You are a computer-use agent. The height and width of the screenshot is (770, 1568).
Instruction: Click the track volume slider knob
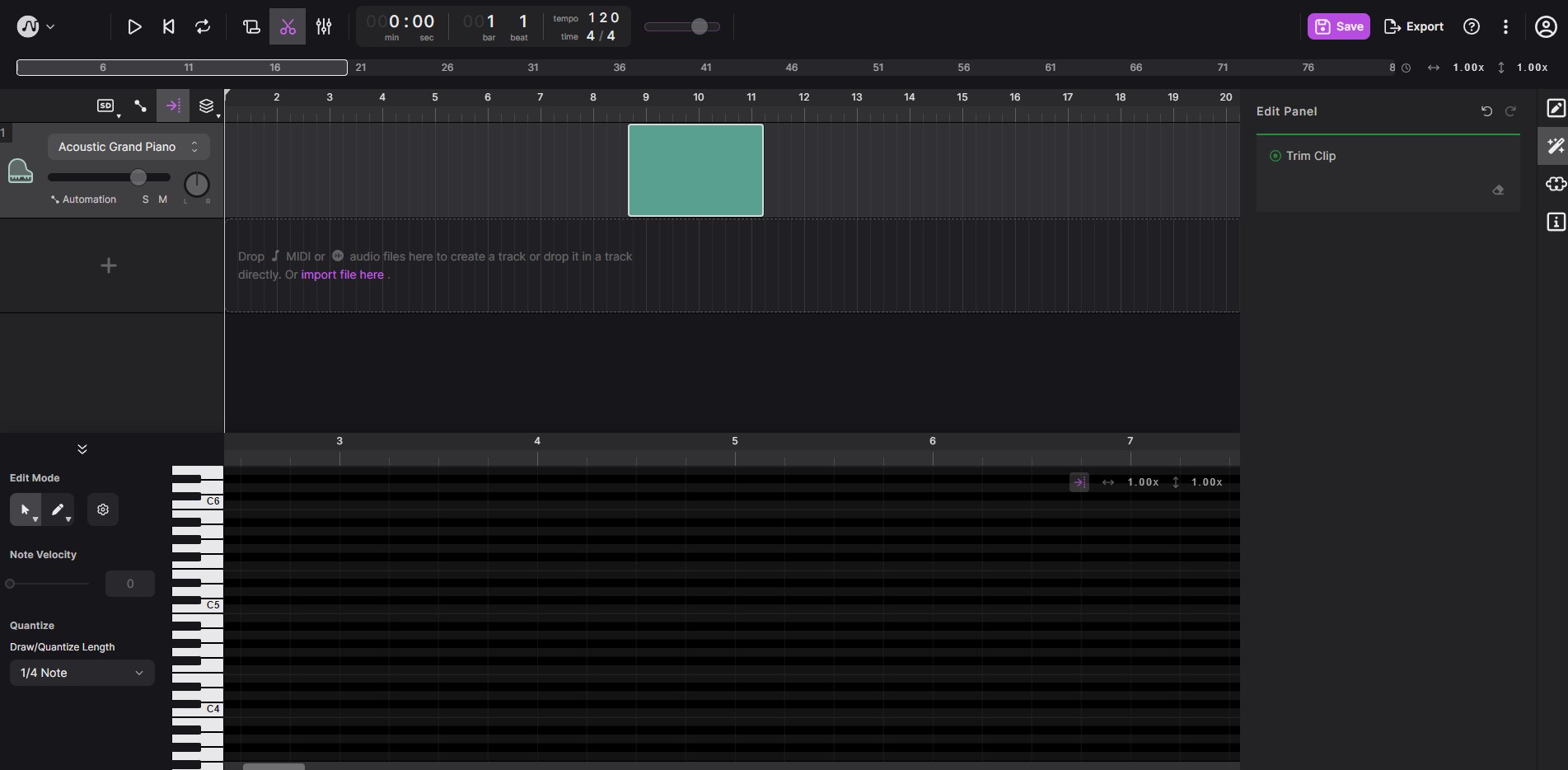pyautogui.click(x=138, y=177)
